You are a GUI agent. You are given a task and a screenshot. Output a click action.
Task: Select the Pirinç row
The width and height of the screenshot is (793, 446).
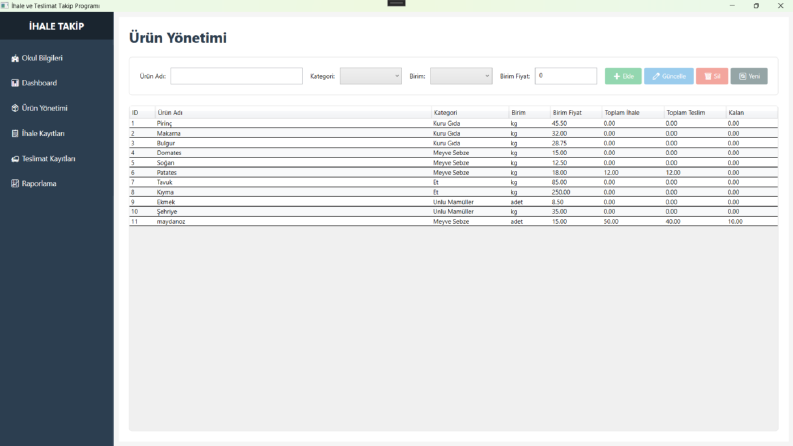pos(453,123)
